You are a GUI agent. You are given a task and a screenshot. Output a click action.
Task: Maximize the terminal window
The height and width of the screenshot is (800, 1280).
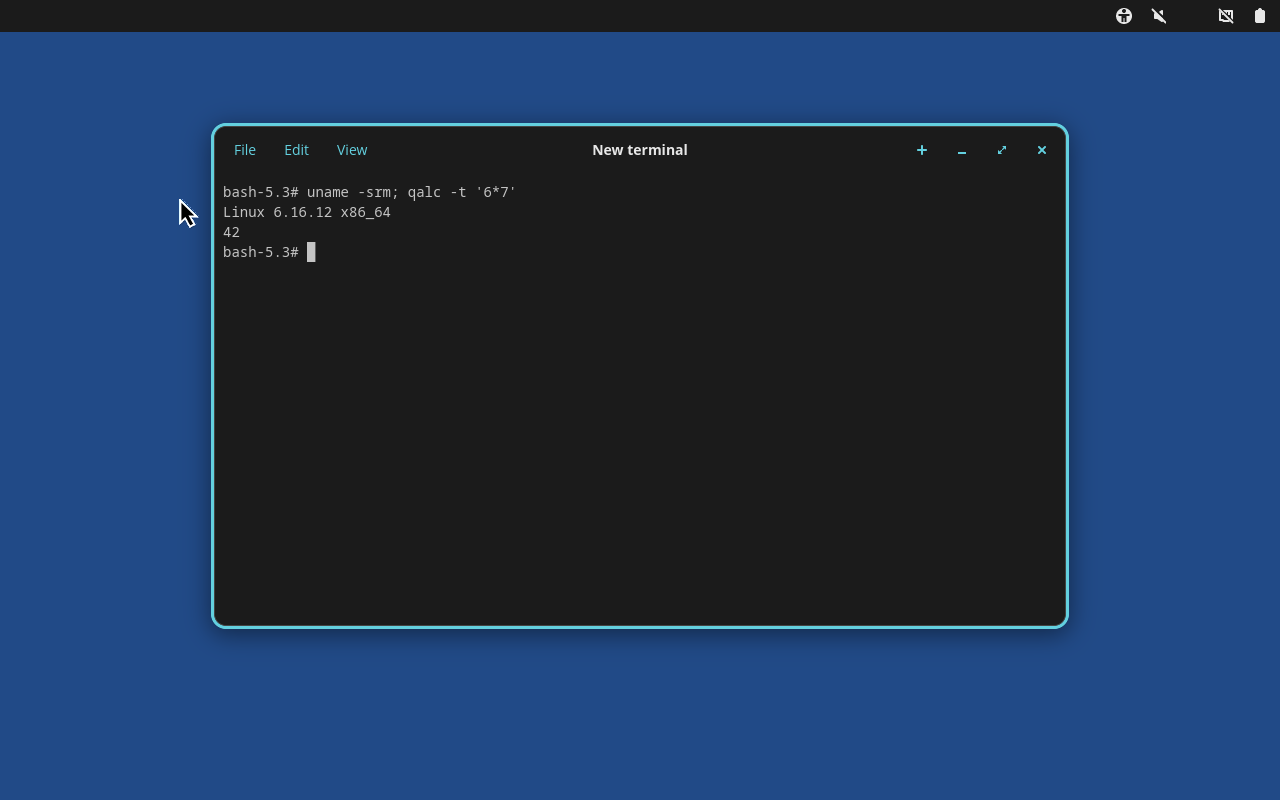1002,150
